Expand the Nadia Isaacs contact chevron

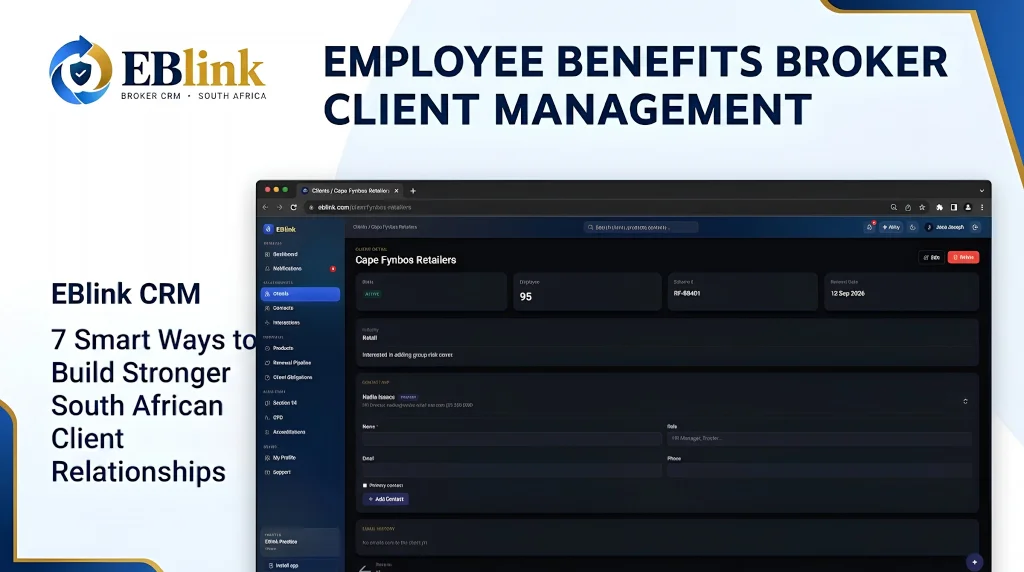[965, 401]
